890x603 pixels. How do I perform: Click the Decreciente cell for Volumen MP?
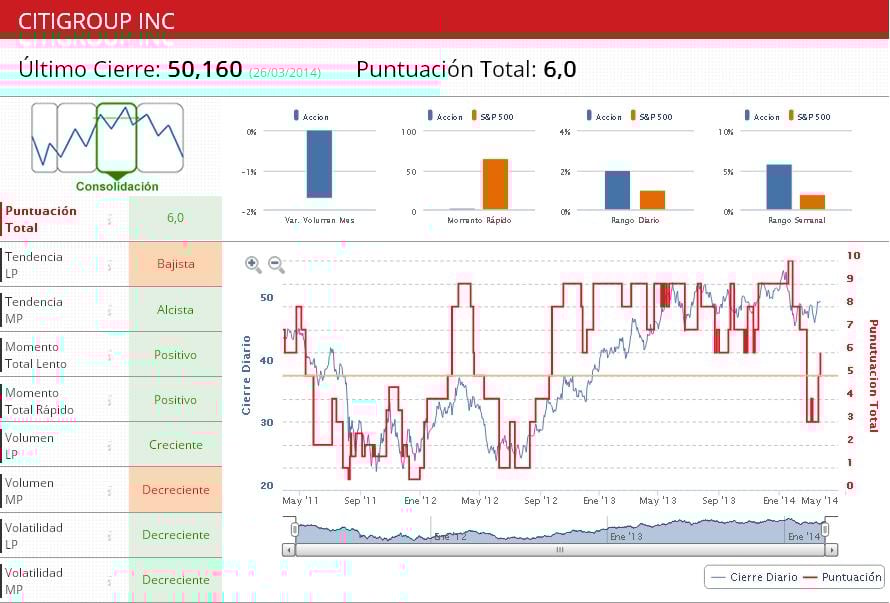click(175, 489)
